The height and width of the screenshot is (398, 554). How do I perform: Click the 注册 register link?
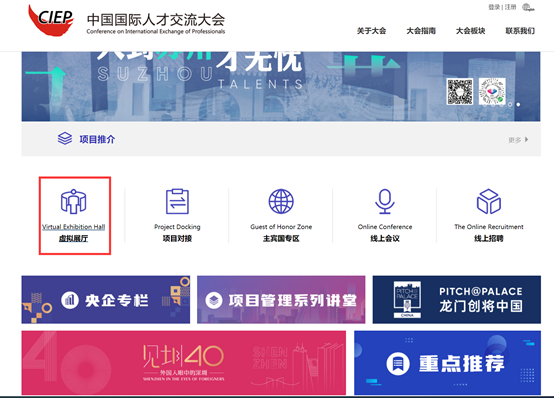click(x=510, y=7)
